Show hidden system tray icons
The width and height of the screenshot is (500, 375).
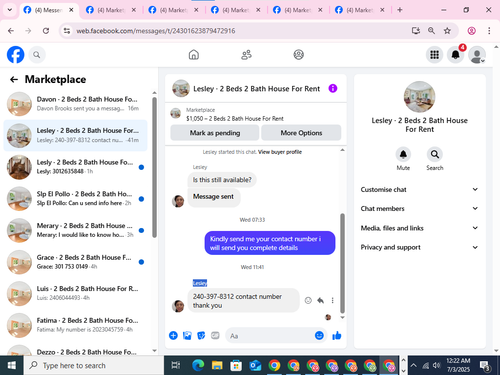pos(414,365)
